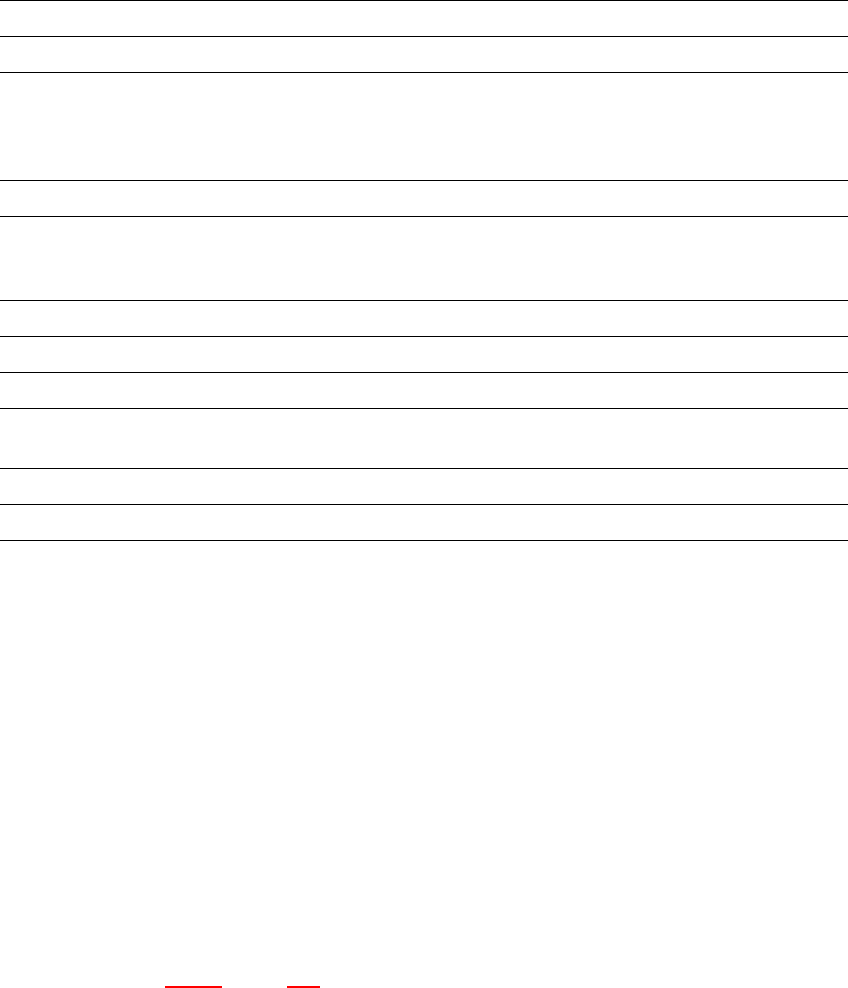Click the narrower red bar at the bottom
848x988 pixels.
(303, 986)
